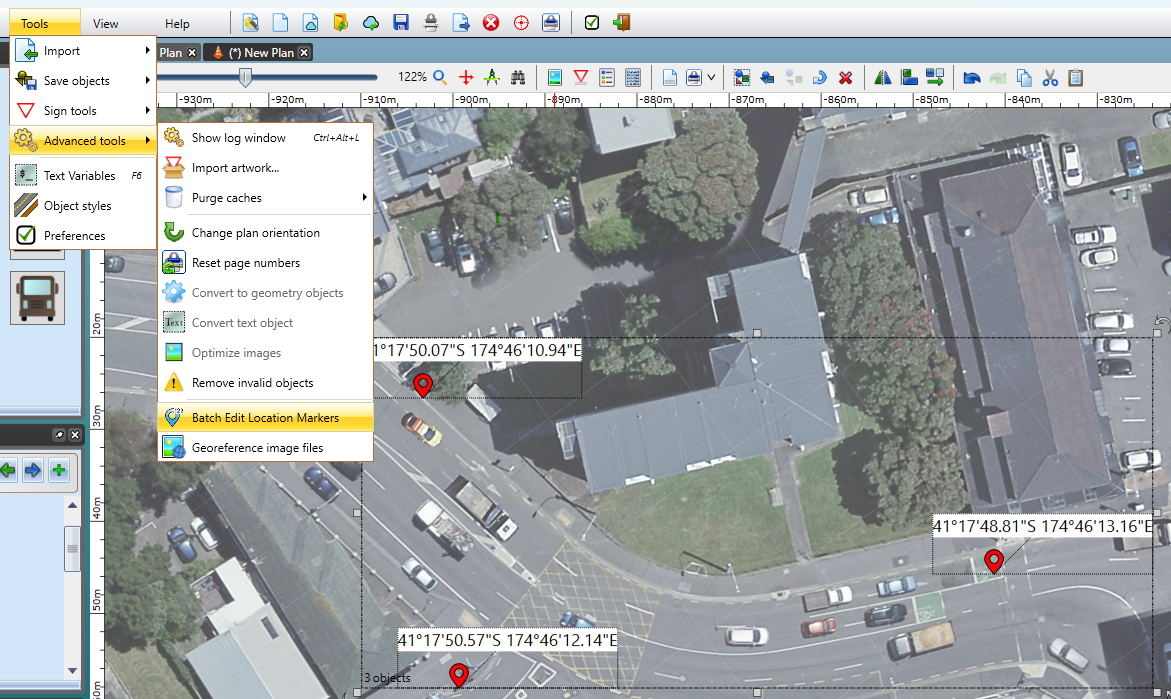The width and height of the screenshot is (1171, 699).
Task: Click marker labeled 41°17'48.81"S 174°46'13.16"E
Action: pos(993,559)
